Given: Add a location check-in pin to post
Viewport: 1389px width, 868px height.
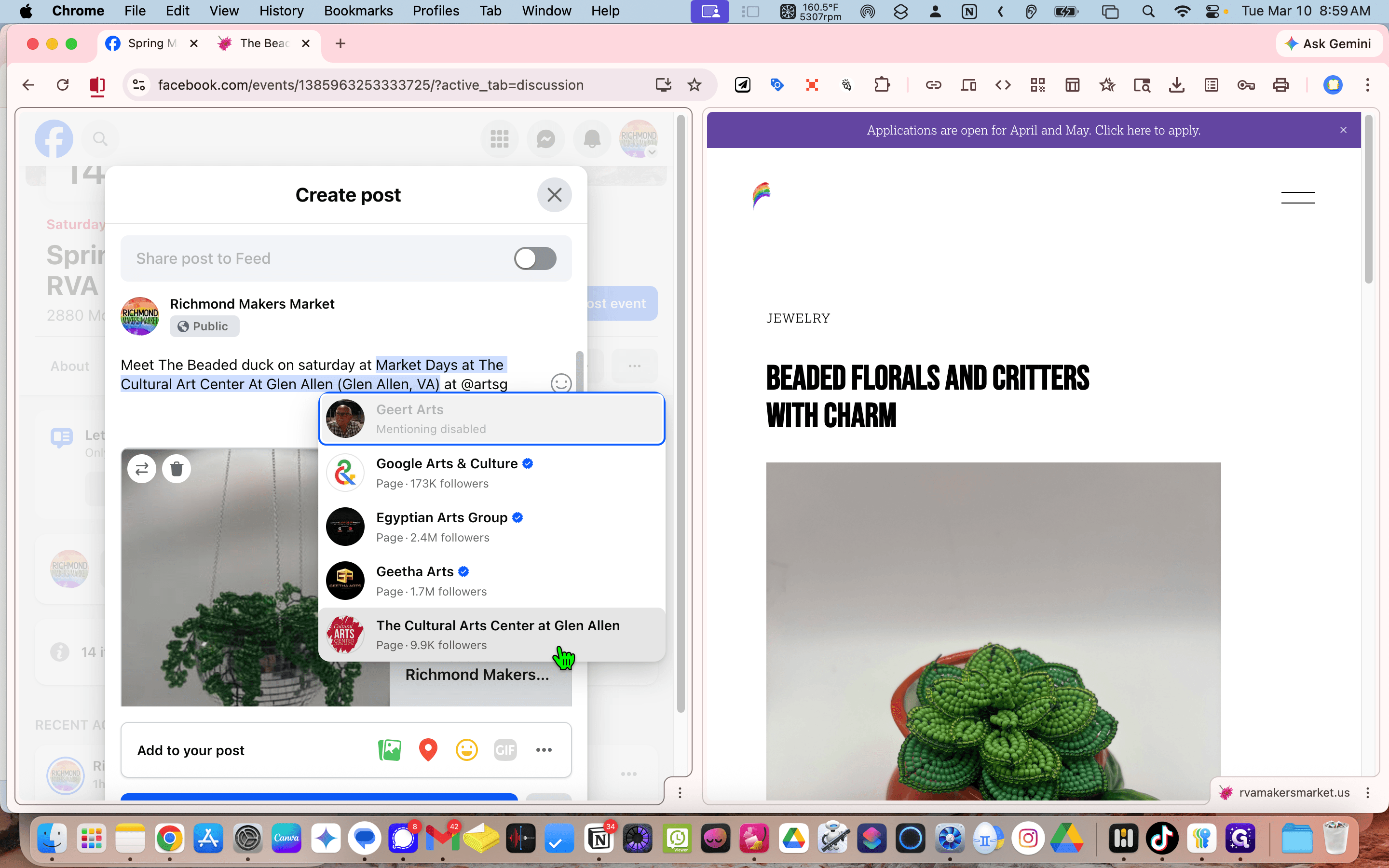Looking at the screenshot, I should point(428,750).
